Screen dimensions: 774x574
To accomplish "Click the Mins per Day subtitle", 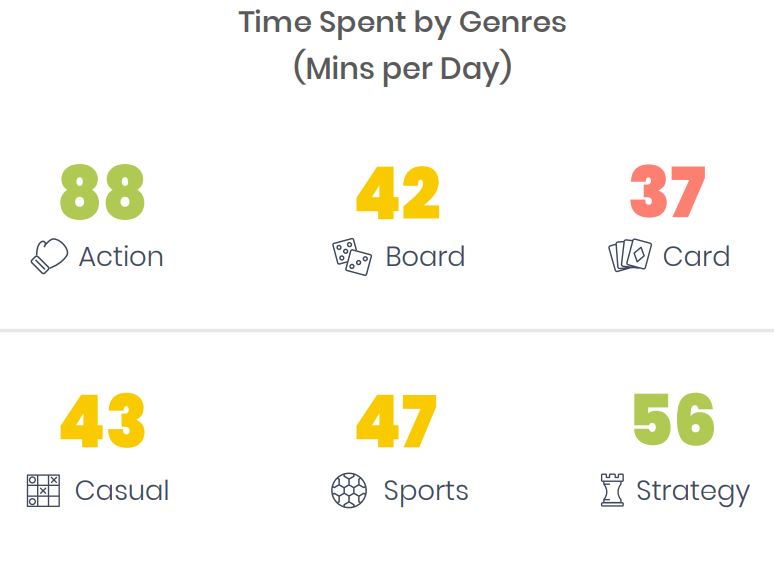I will [402, 68].
